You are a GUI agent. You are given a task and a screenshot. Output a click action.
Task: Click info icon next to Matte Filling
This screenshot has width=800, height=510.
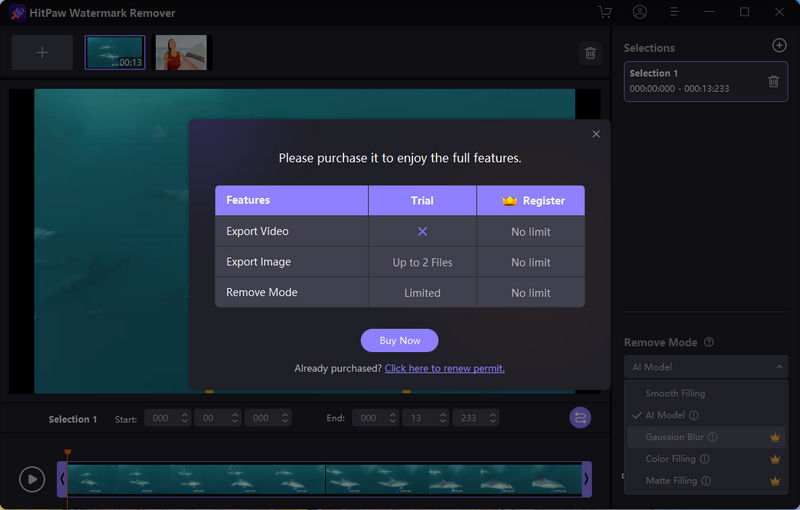click(x=706, y=480)
